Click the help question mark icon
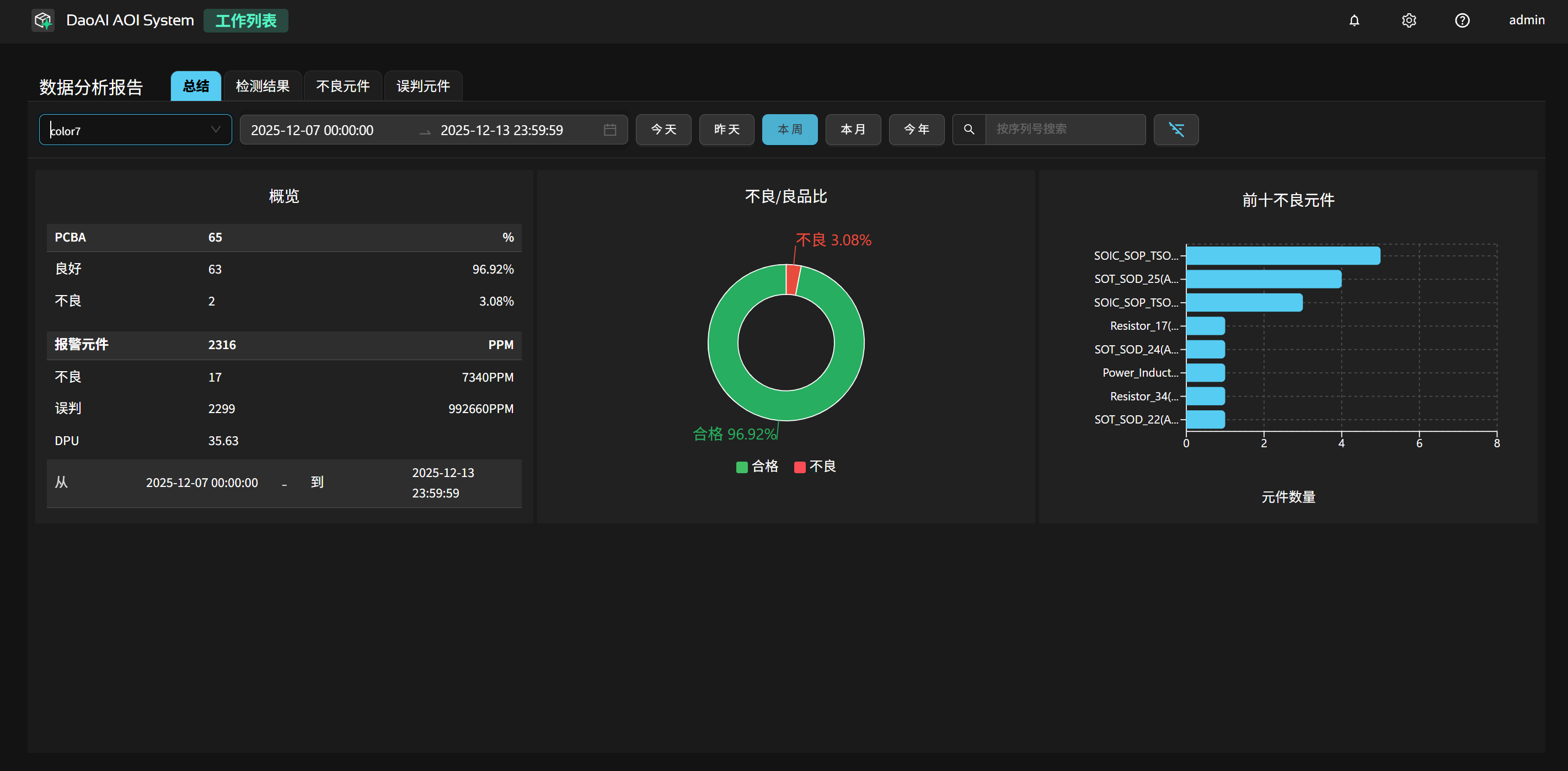This screenshot has height=771, width=1568. (1462, 21)
